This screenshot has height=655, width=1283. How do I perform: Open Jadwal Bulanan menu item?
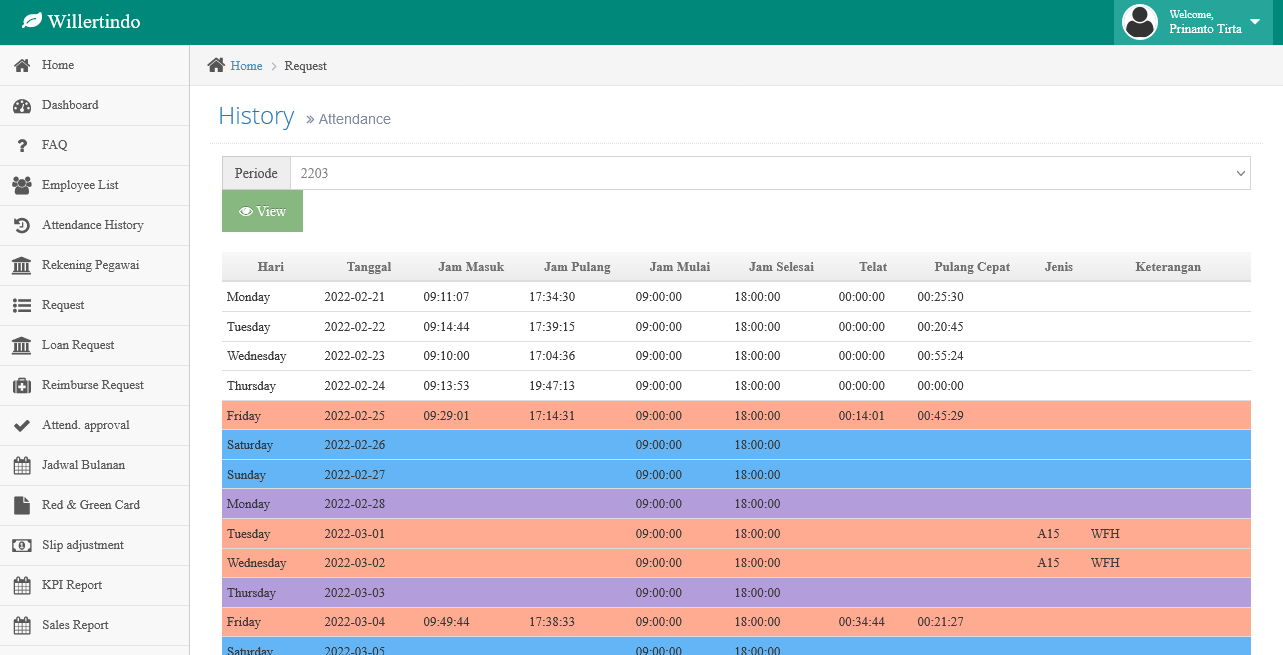[x=94, y=465]
